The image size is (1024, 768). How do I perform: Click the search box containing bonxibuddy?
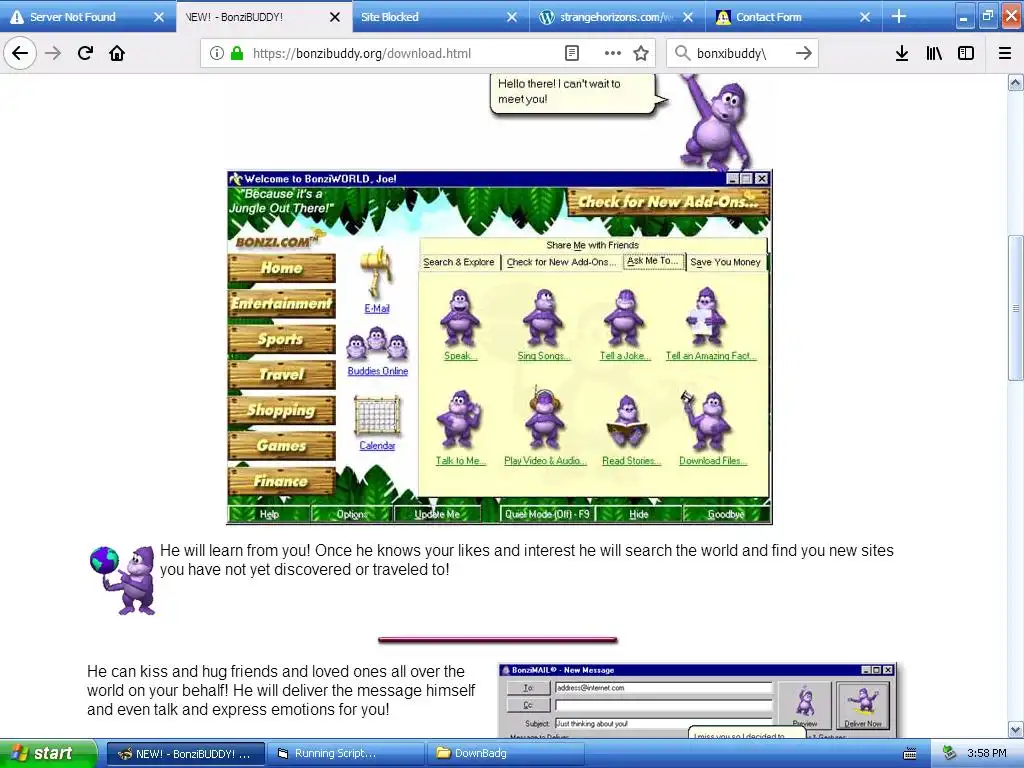click(741, 53)
